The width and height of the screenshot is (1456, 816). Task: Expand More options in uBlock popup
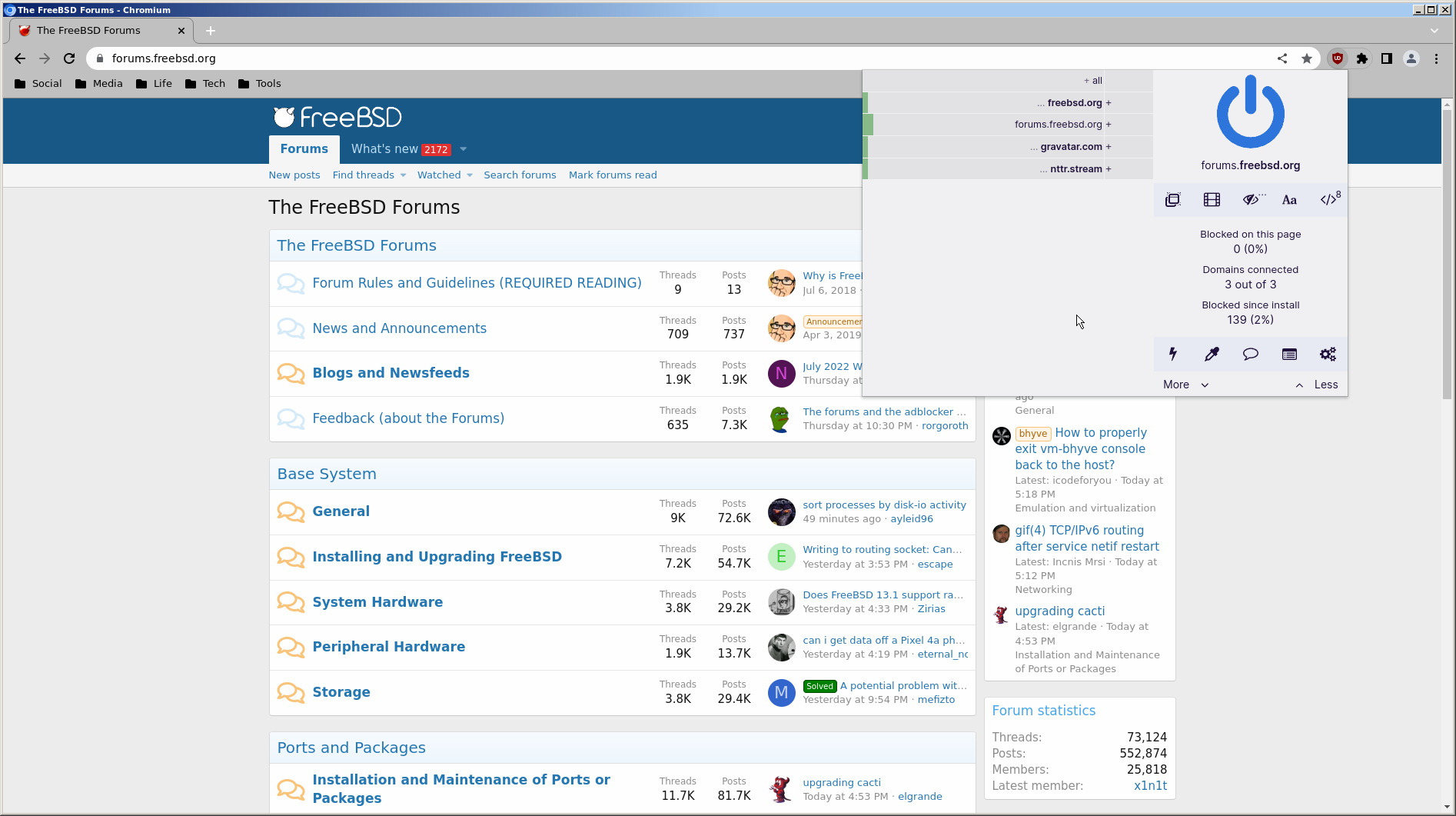[1185, 385]
